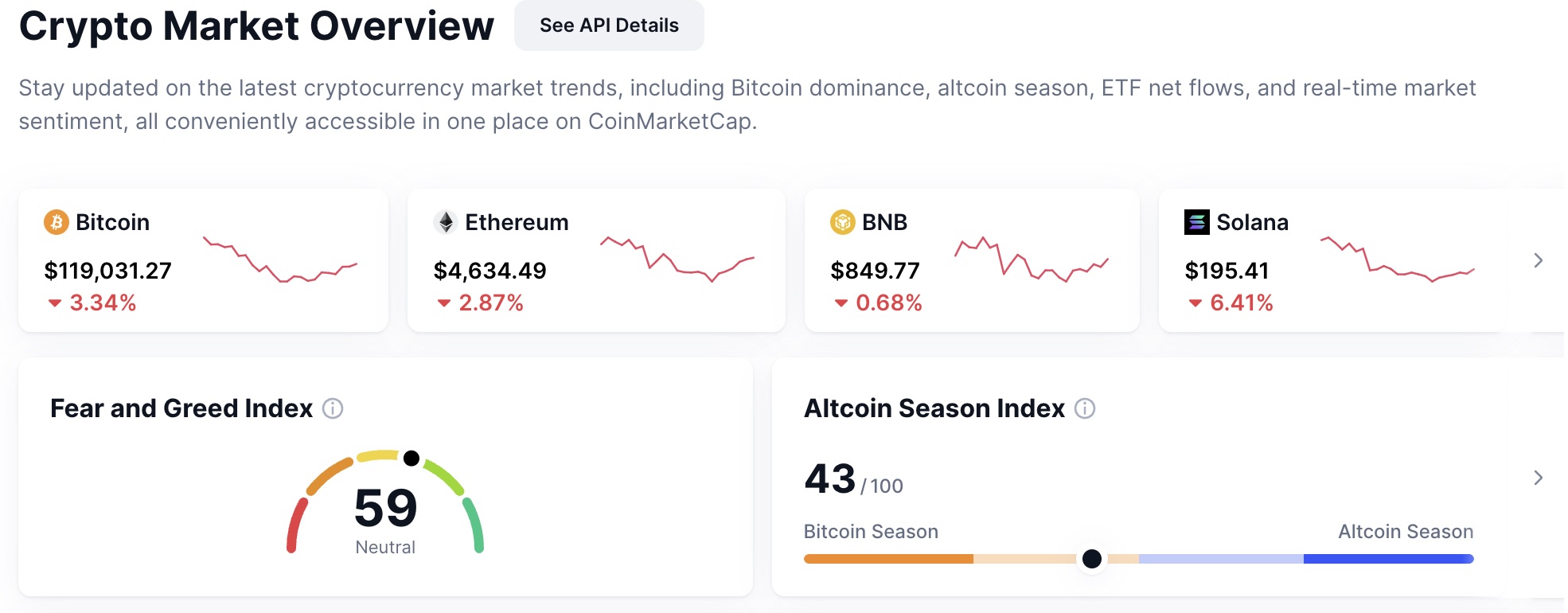Click the Bitcoin price sparkline chart
Screen dimensions: 1568x613
[280, 260]
